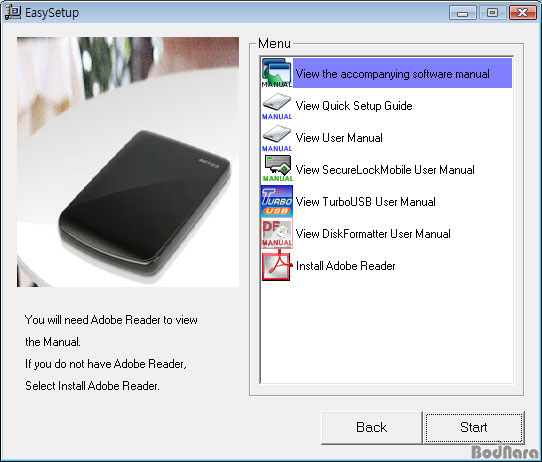This screenshot has height=462, width=542.
Task: Select Install Adobe Reader entry
Action: 346,266
